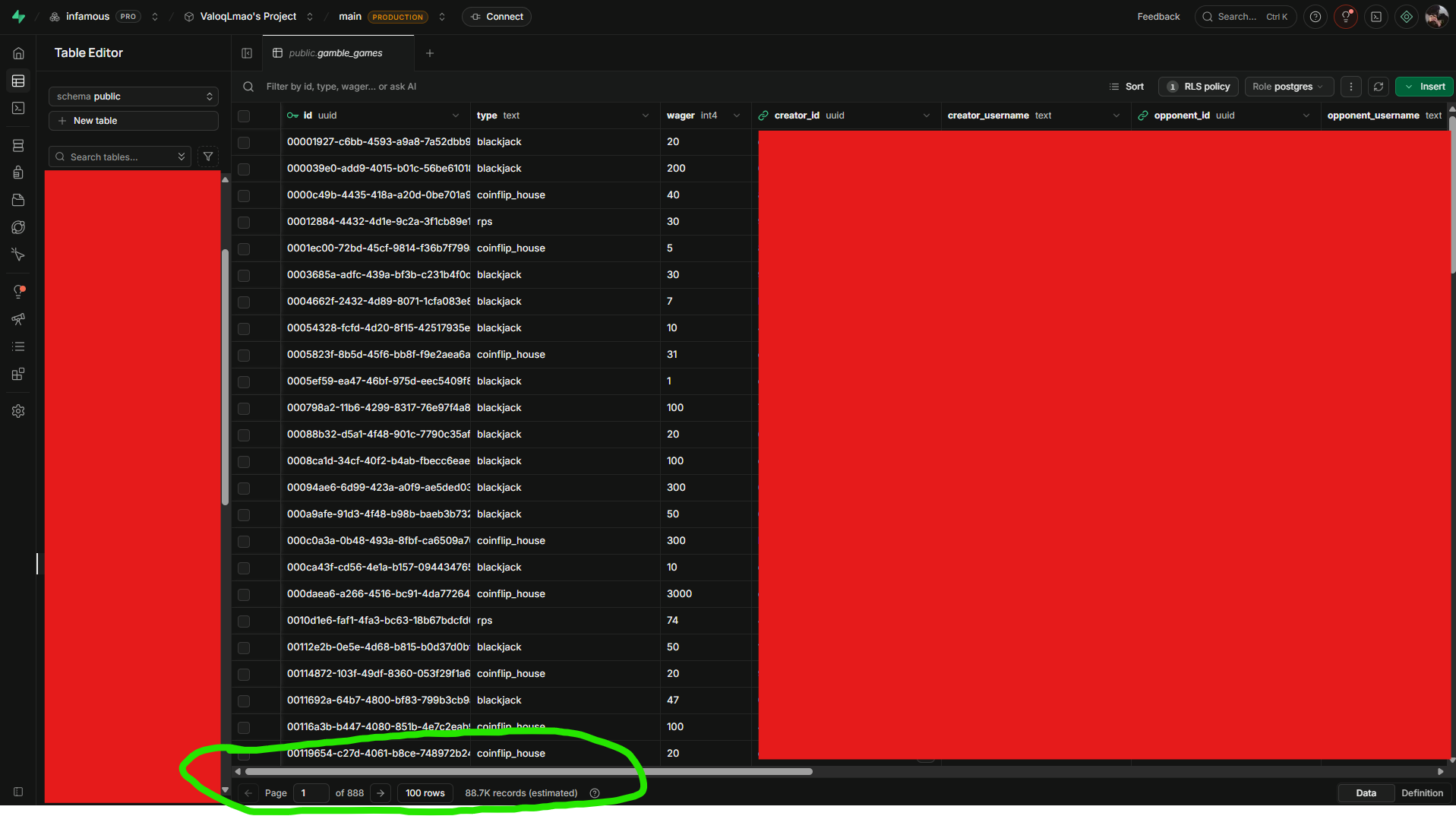The width and height of the screenshot is (1456, 816).
Task: Open Edge Functions icon in sidebar
Action: click(x=18, y=227)
